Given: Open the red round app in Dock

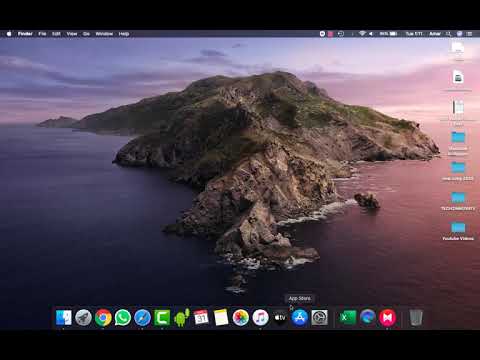Looking at the screenshot, I should (387, 317).
